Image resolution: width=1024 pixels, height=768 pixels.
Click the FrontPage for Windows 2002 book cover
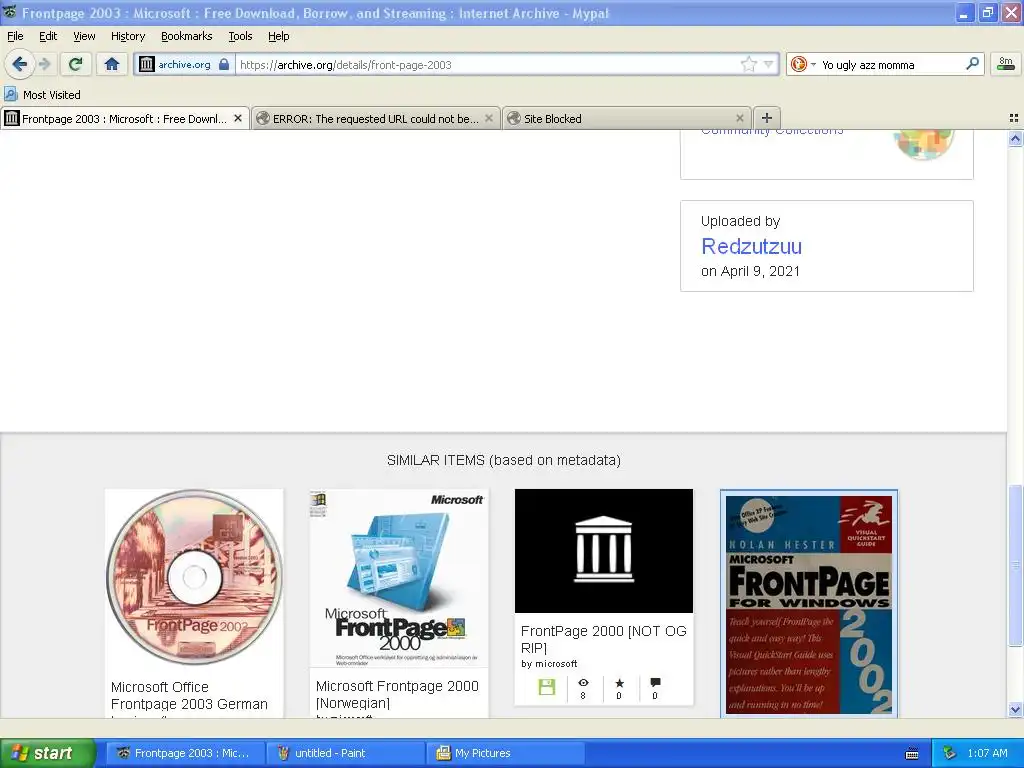click(809, 604)
